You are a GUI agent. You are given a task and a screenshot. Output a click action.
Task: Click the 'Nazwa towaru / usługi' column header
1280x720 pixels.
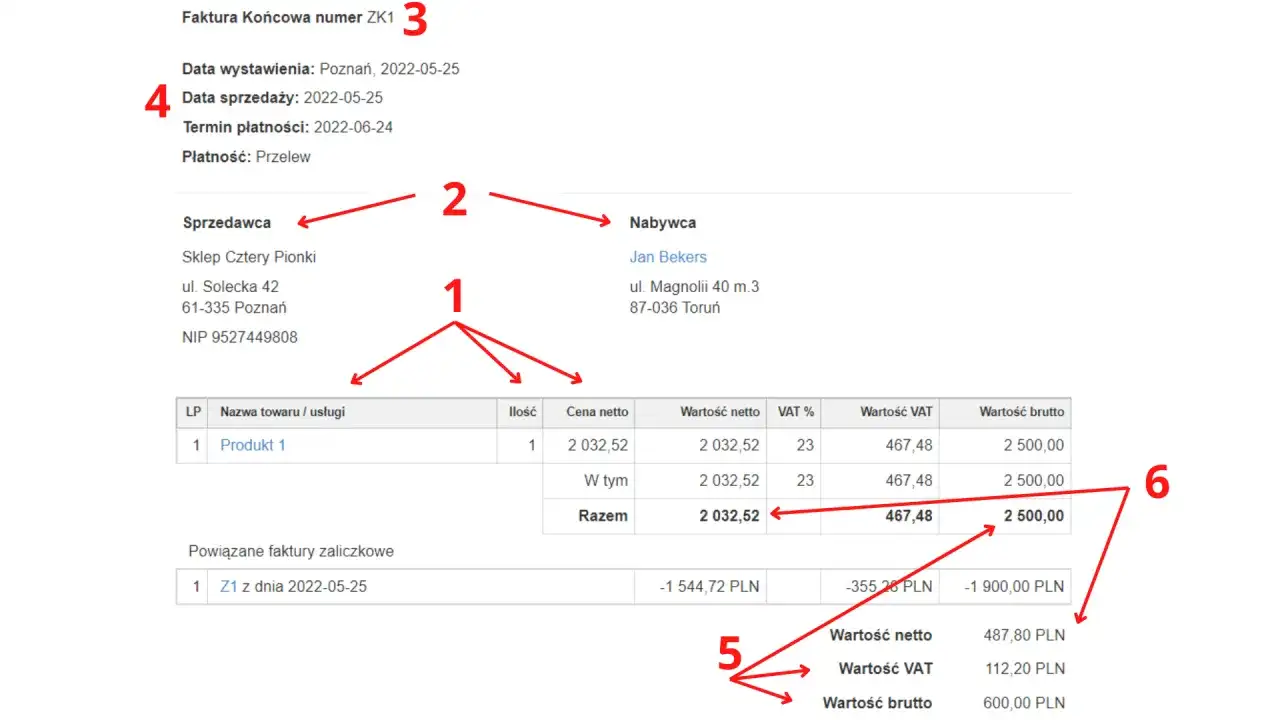click(282, 412)
